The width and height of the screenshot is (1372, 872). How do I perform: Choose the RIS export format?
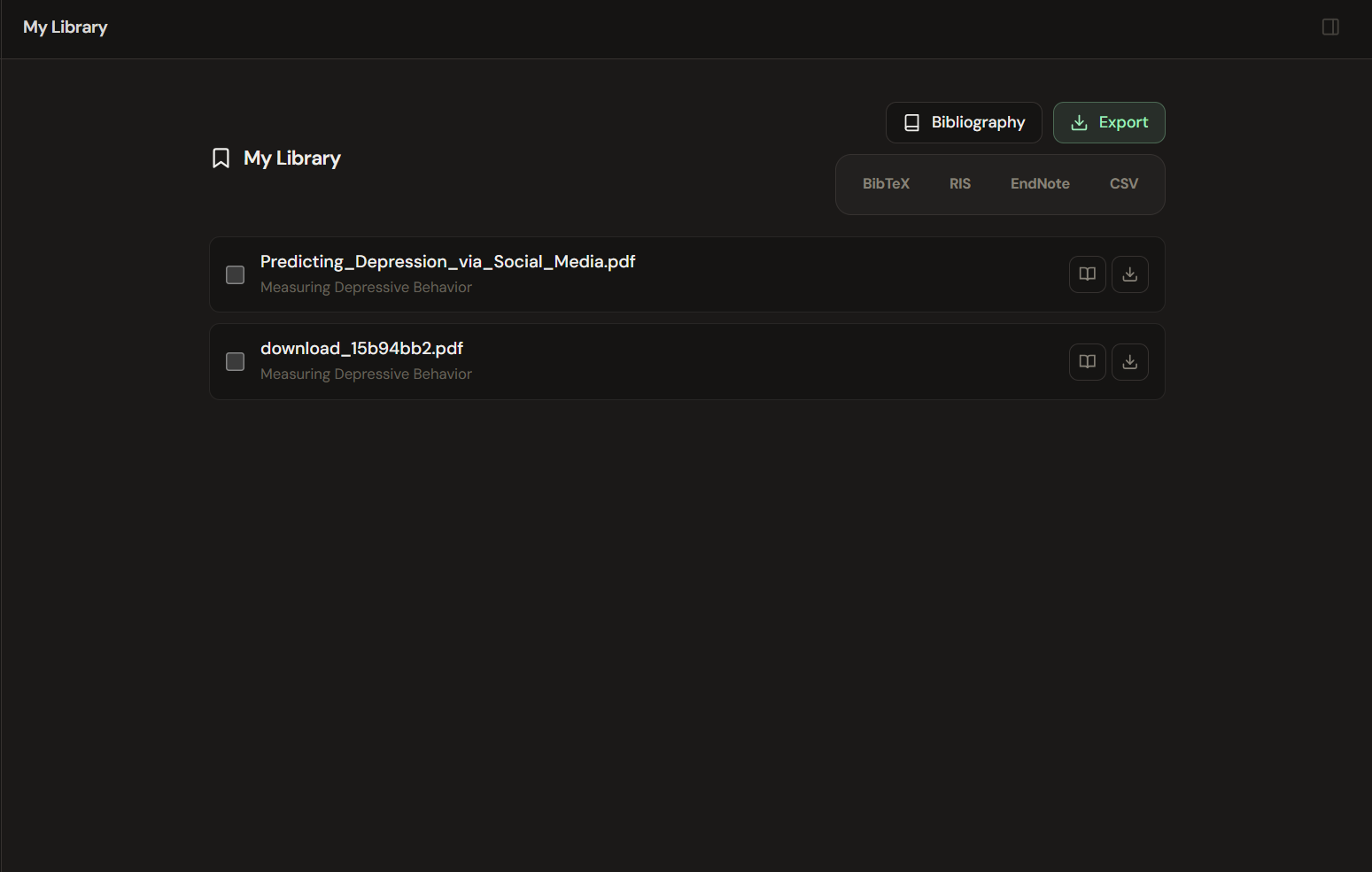(x=960, y=184)
